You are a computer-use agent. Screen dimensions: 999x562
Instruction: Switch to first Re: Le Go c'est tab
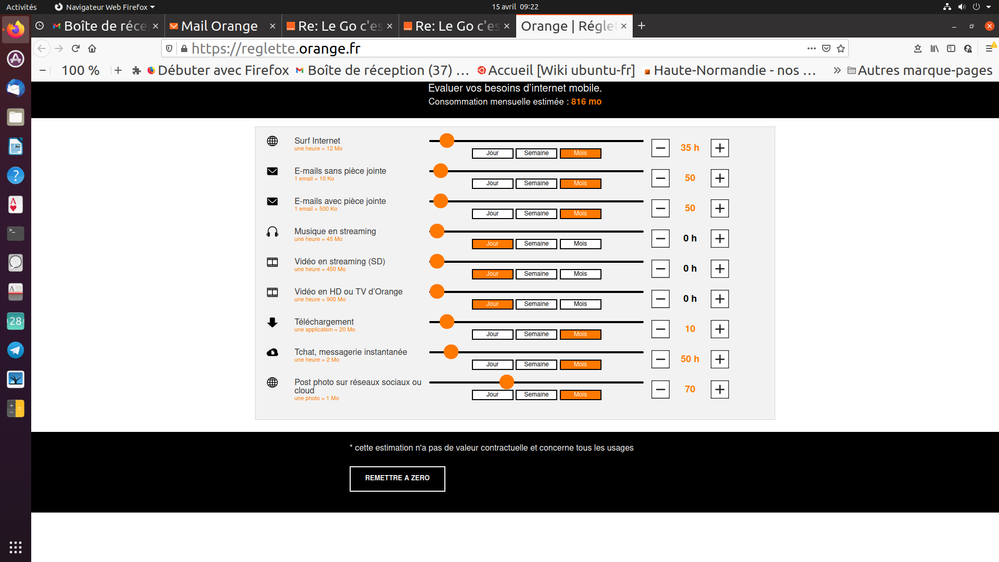click(x=339, y=26)
